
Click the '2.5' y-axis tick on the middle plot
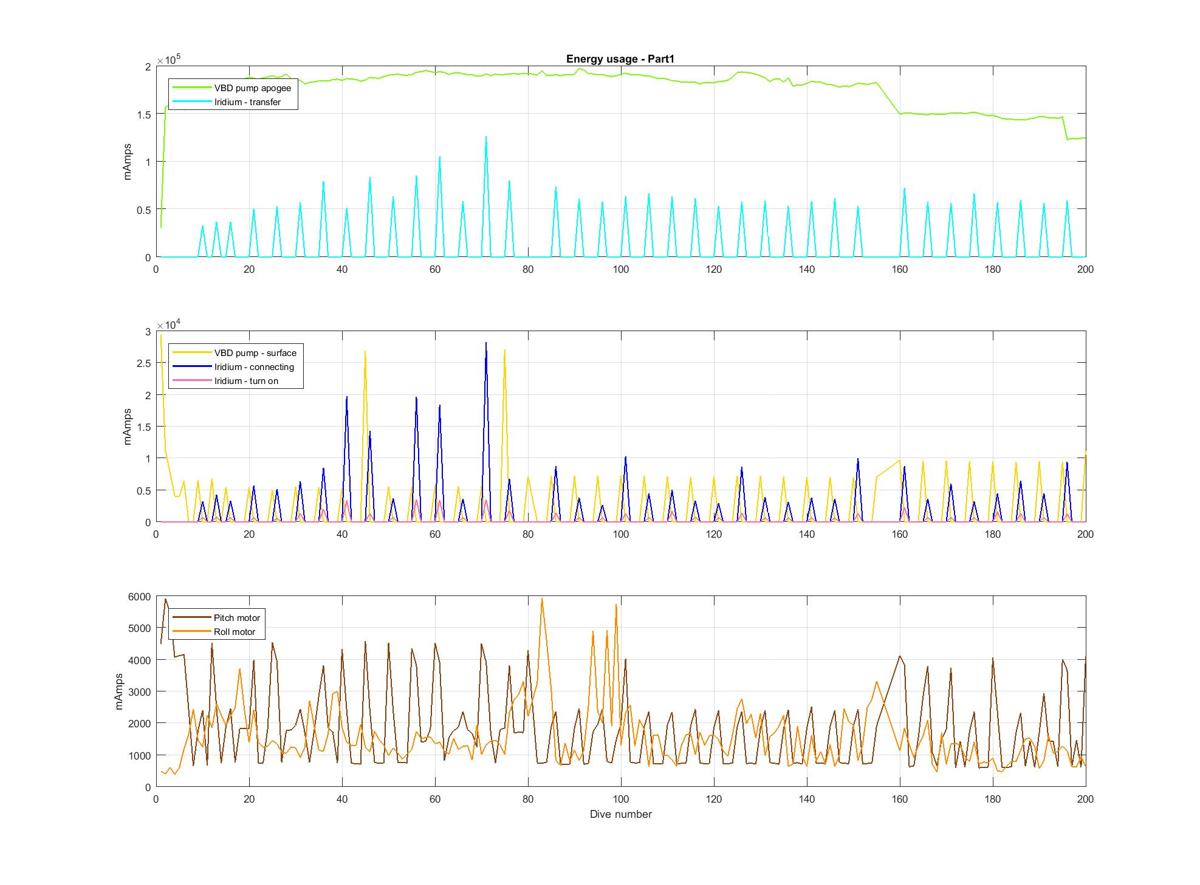[142, 363]
